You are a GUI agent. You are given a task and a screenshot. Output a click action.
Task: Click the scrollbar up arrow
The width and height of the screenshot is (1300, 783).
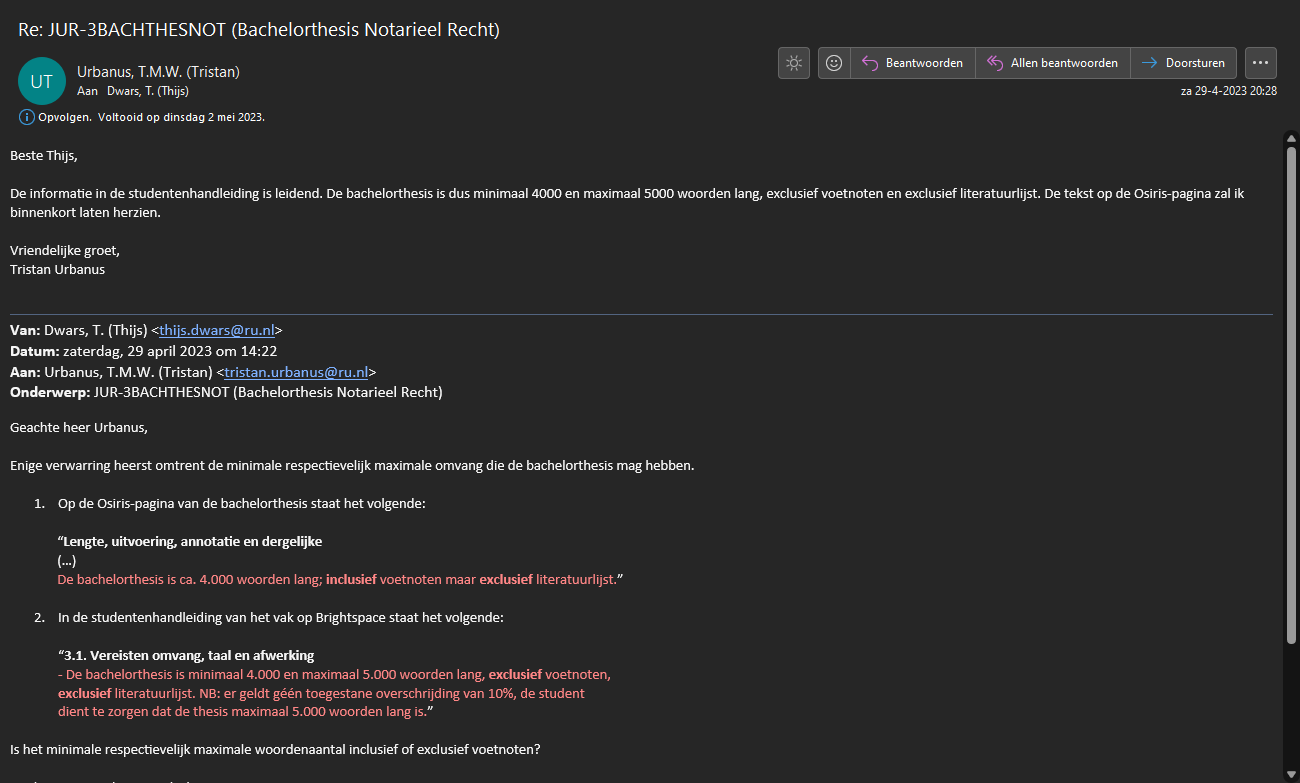[x=1290, y=138]
